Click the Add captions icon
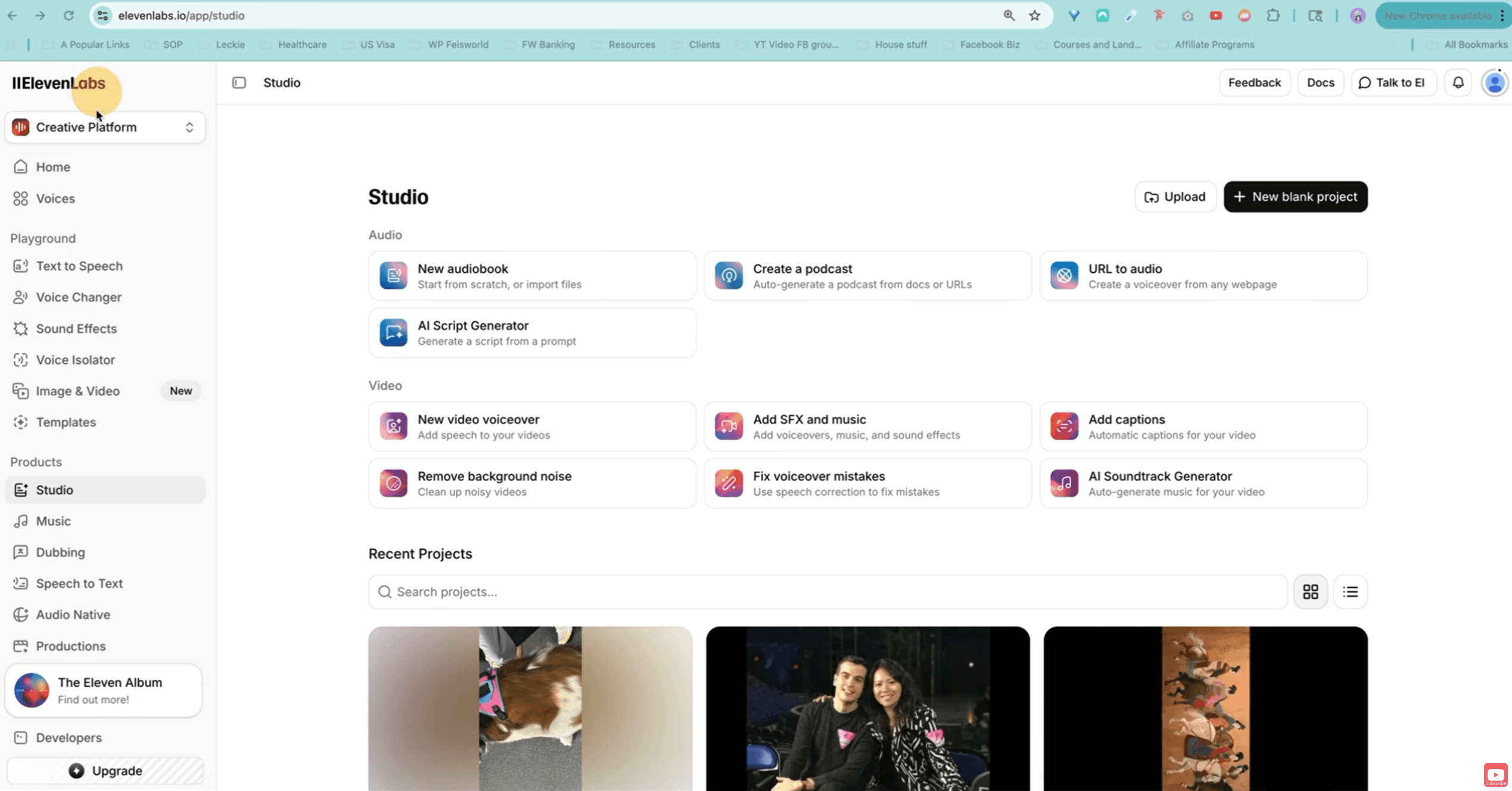1512x791 pixels. coord(1064,426)
